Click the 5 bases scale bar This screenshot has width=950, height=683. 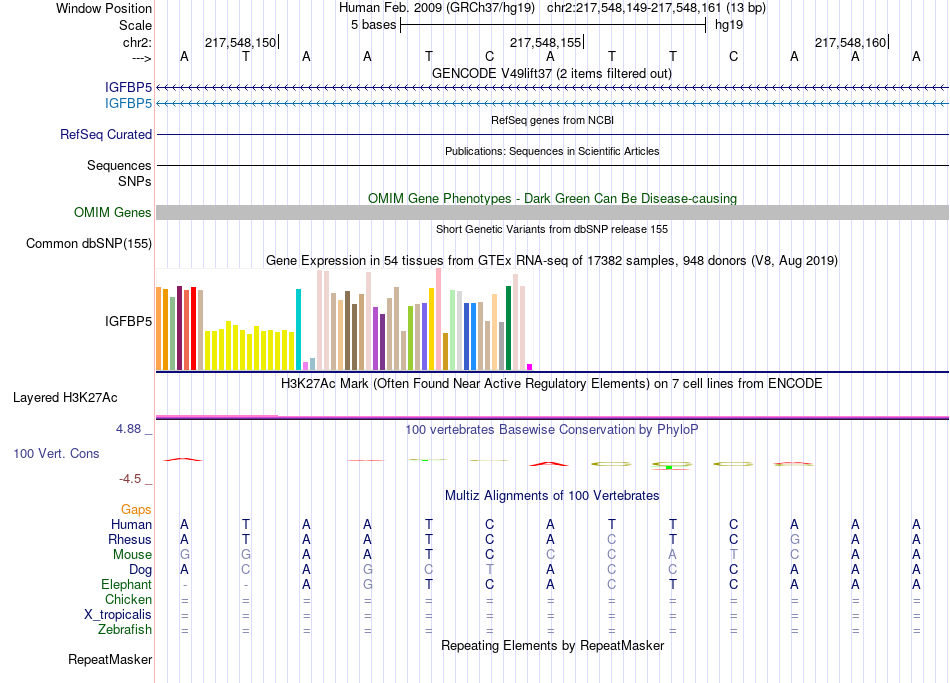click(x=553, y=25)
